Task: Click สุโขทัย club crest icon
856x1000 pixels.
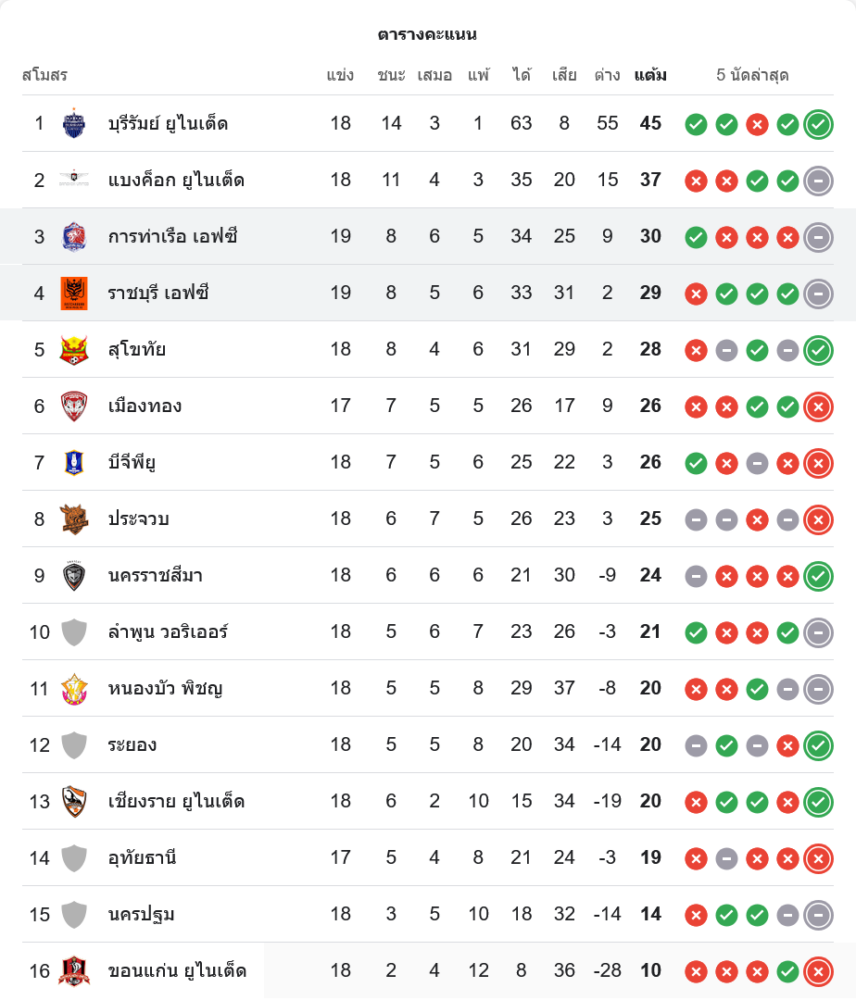Action: pos(74,350)
